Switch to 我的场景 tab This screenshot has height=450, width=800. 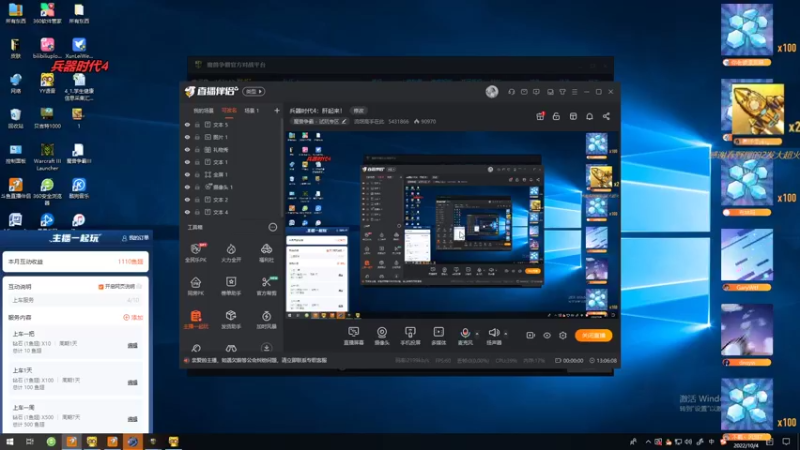tap(203, 111)
